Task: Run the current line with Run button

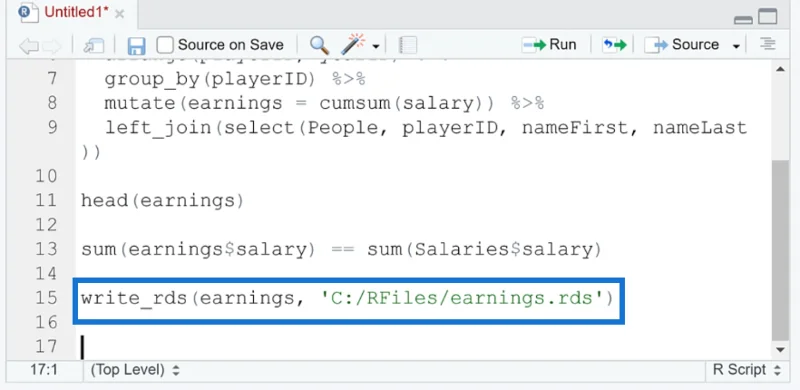Action: click(549, 45)
